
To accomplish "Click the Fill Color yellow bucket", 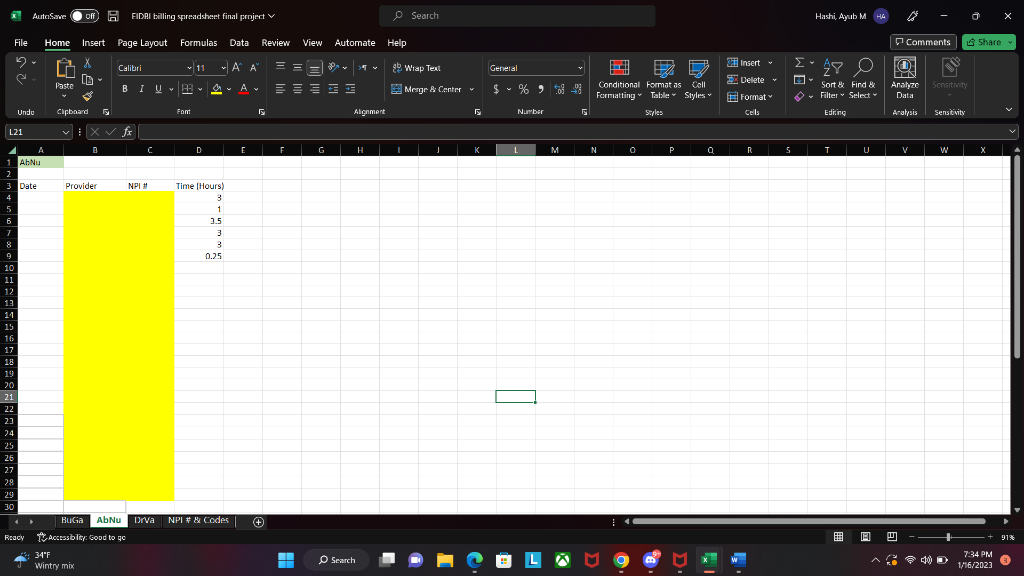I will pos(217,89).
